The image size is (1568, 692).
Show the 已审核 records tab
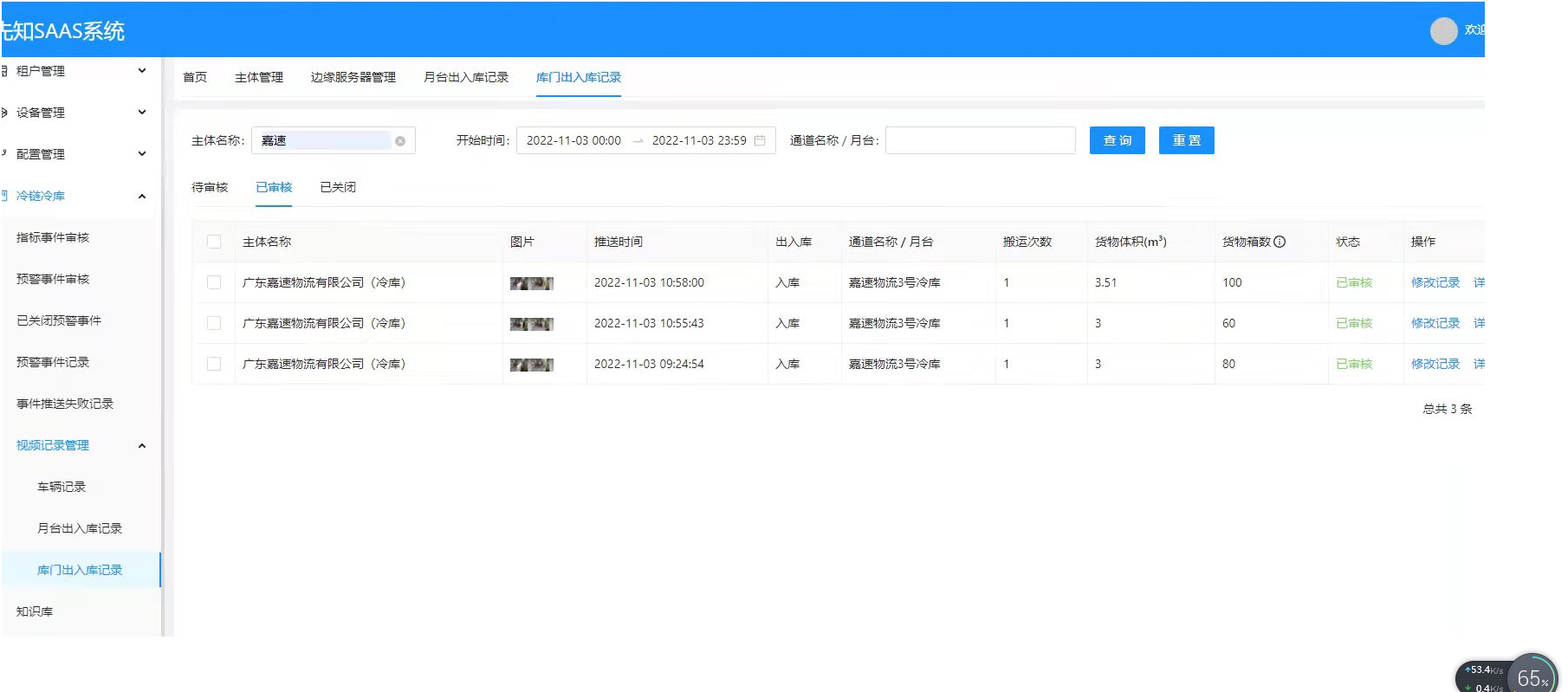click(x=274, y=187)
